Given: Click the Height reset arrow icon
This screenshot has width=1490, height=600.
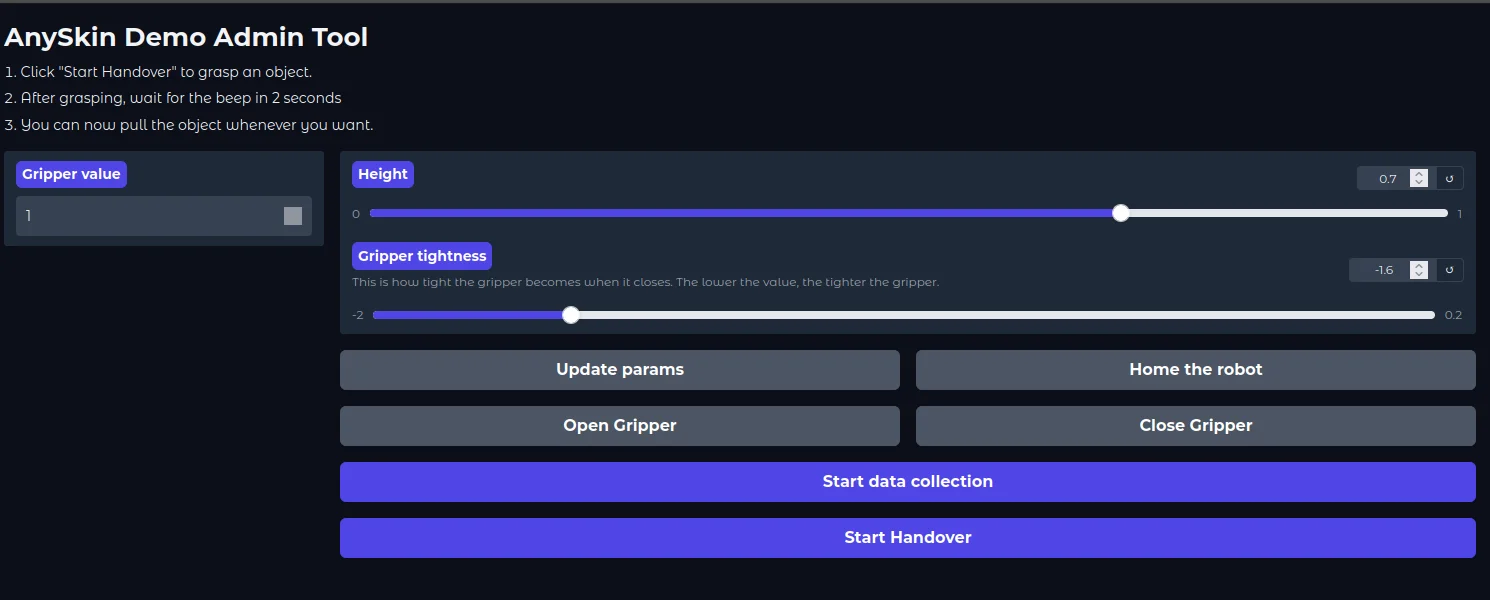Looking at the screenshot, I should pyautogui.click(x=1449, y=178).
